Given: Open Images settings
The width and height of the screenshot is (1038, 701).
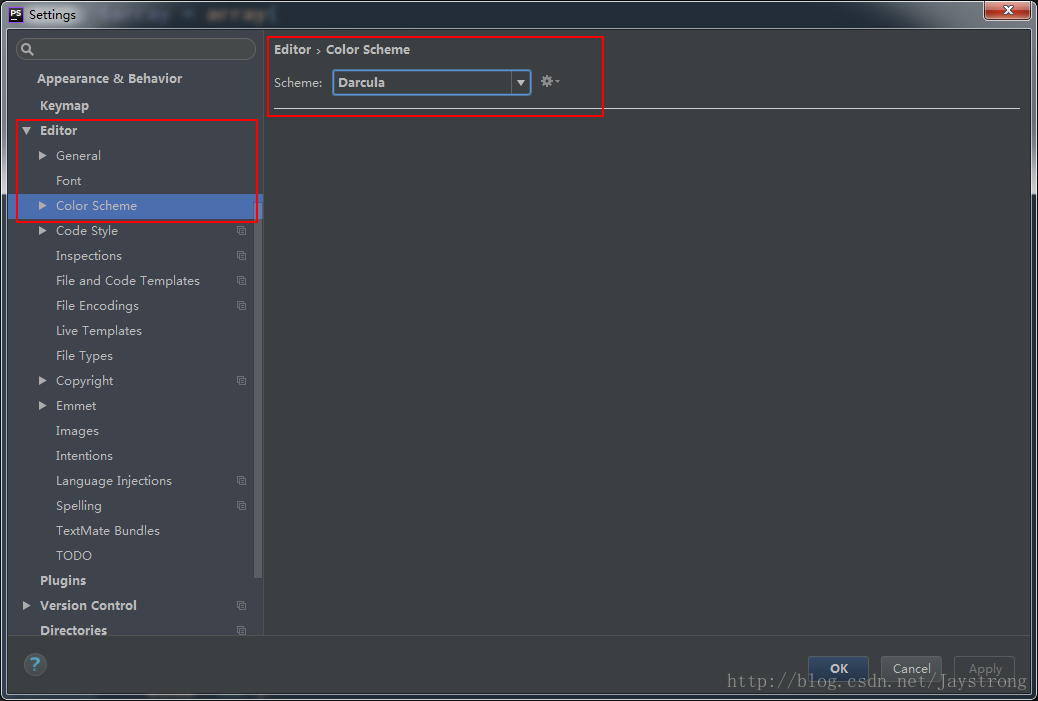Looking at the screenshot, I should click(77, 431).
